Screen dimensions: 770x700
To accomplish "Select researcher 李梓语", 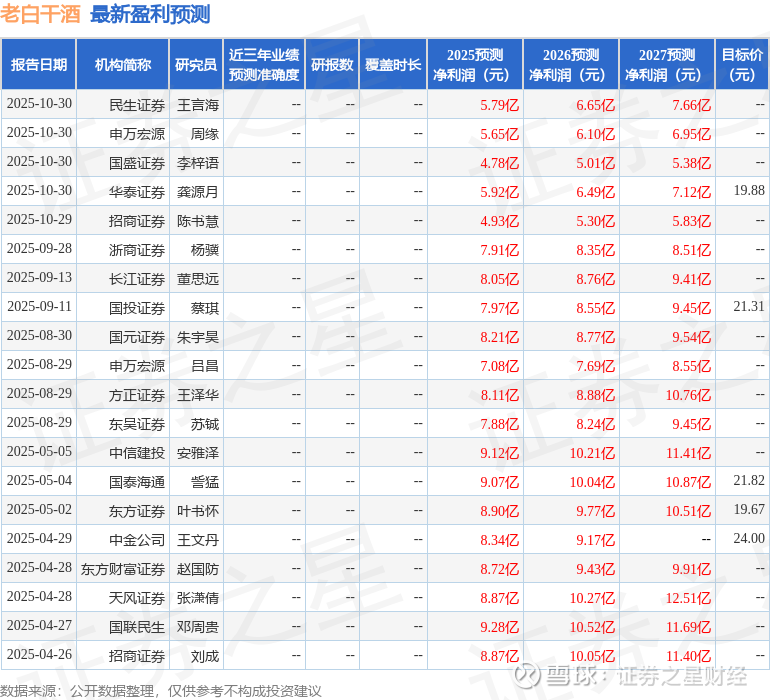I will tap(197, 163).
